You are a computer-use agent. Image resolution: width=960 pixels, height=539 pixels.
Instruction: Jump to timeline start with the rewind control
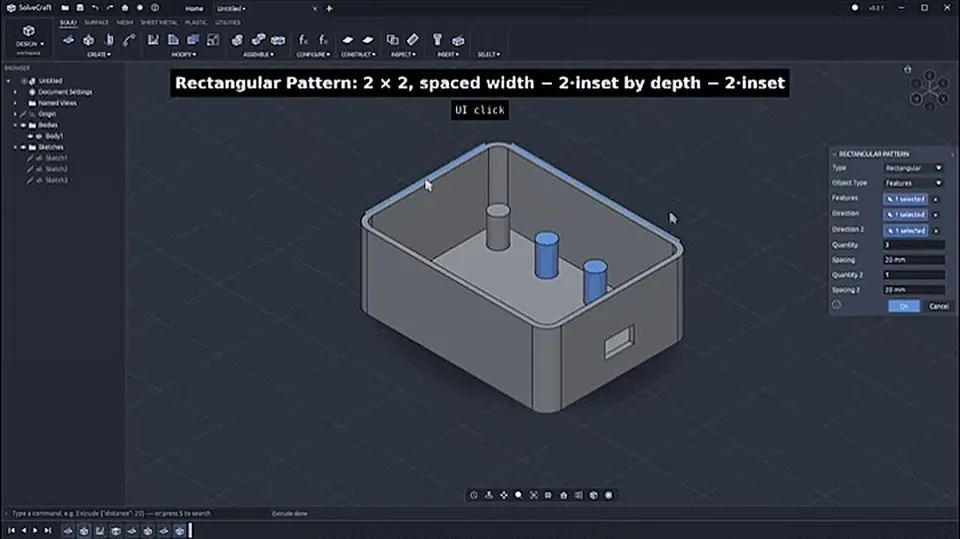click(x=12, y=530)
